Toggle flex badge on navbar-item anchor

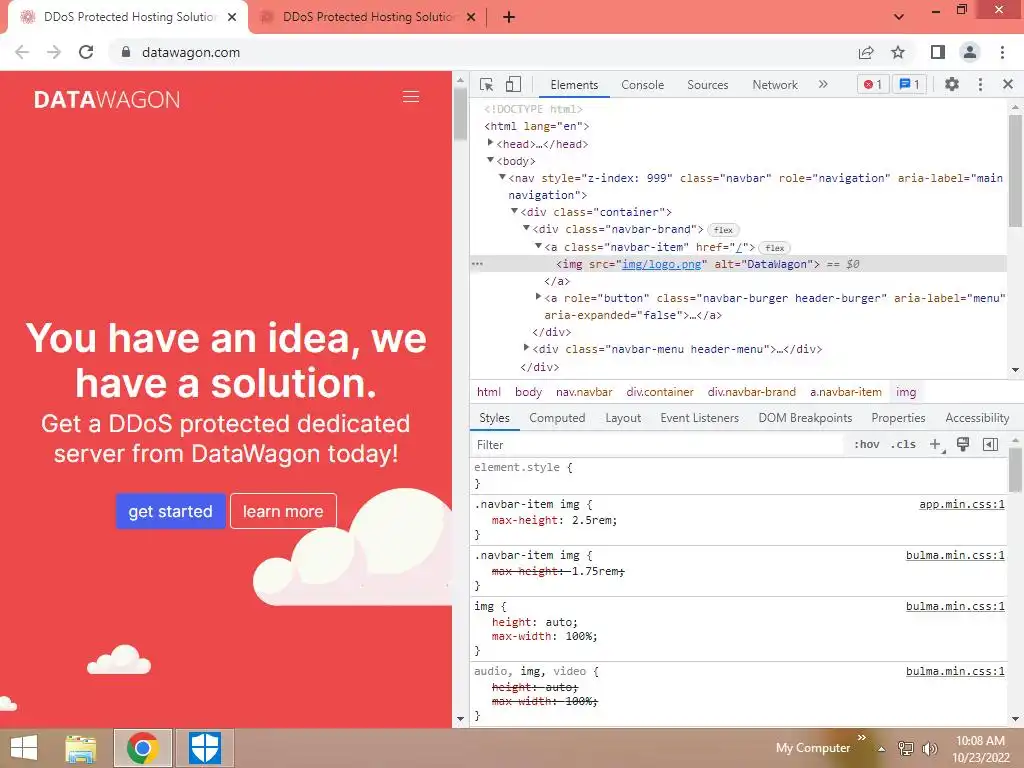[775, 248]
